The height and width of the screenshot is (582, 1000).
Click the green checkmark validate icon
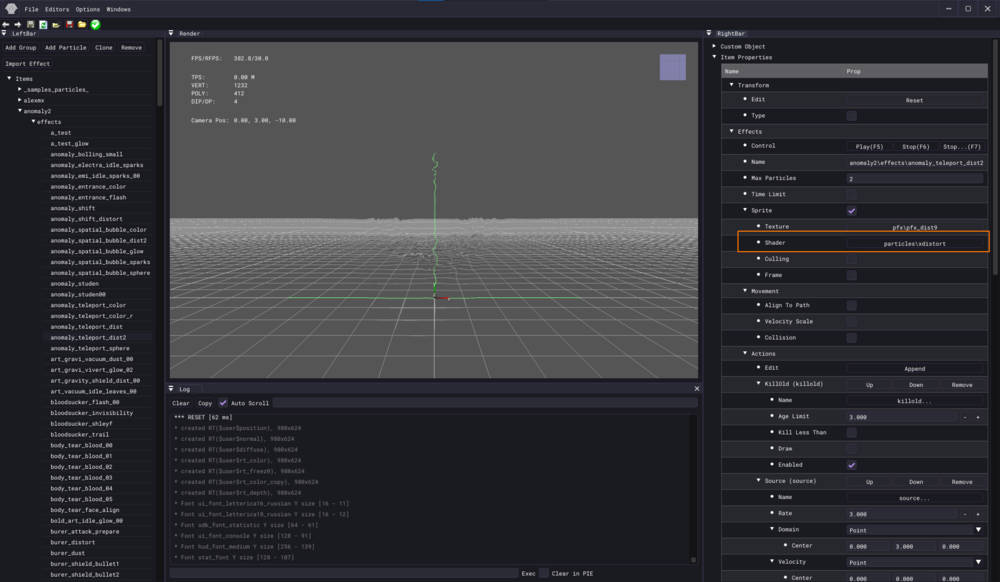coord(94,24)
